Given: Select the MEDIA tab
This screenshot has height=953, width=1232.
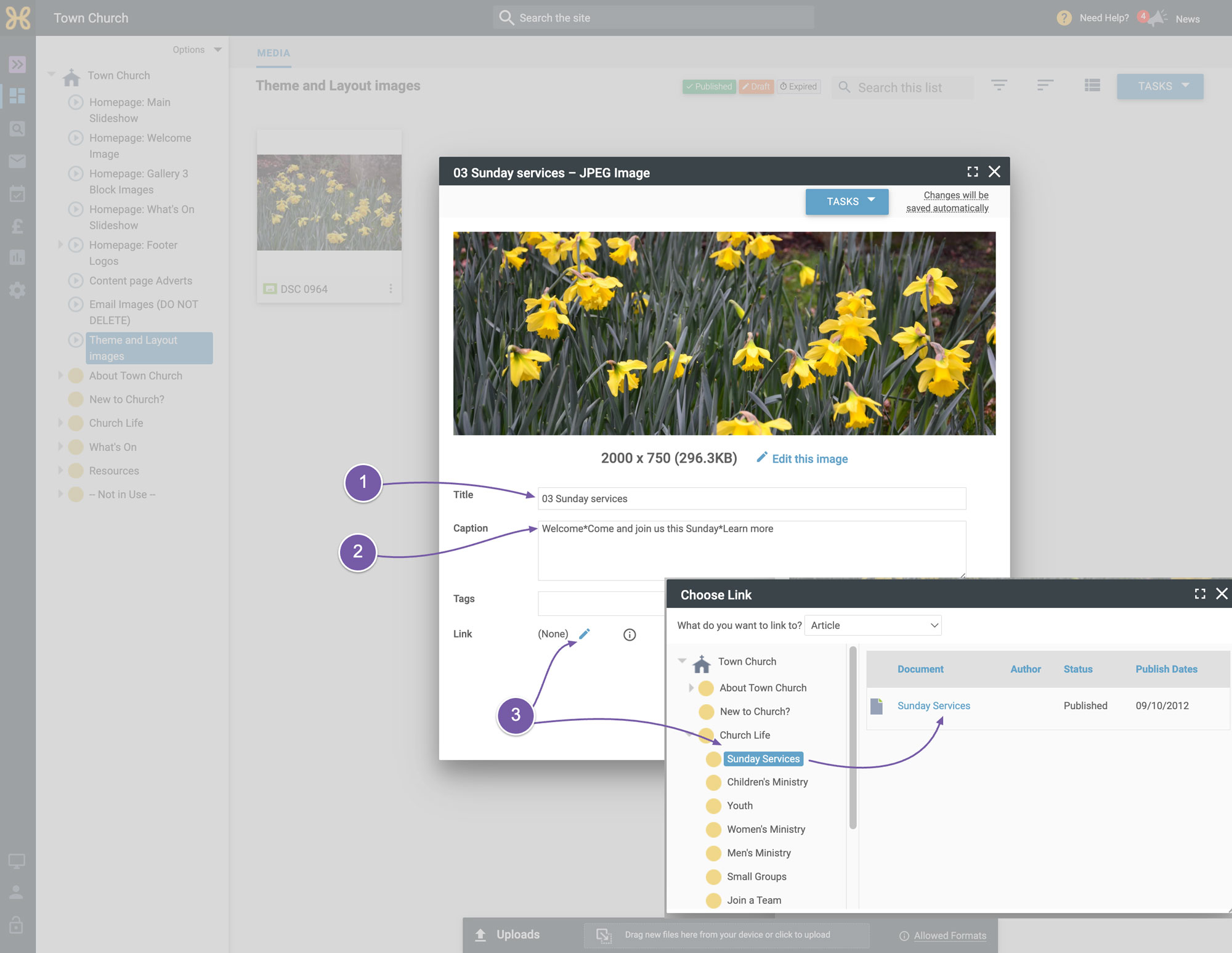Looking at the screenshot, I should click(274, 53).
